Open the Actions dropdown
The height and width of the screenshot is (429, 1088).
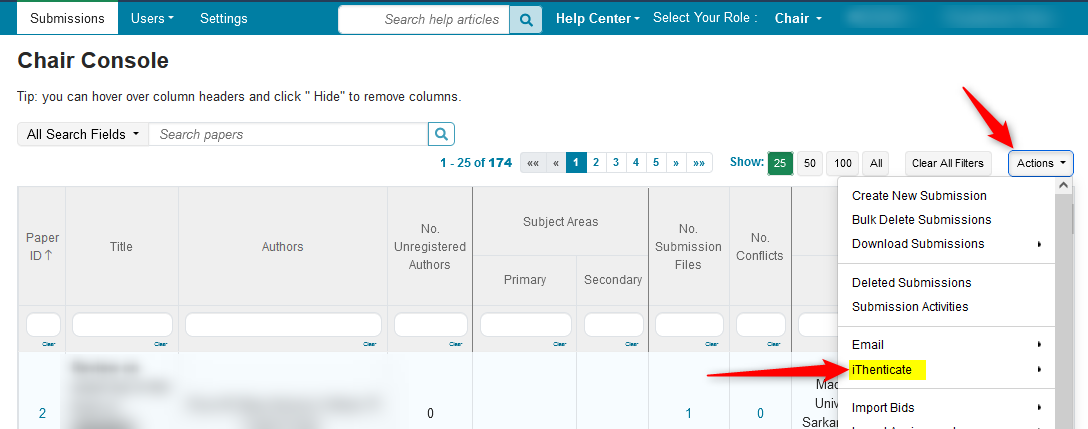click(1040, 163)
